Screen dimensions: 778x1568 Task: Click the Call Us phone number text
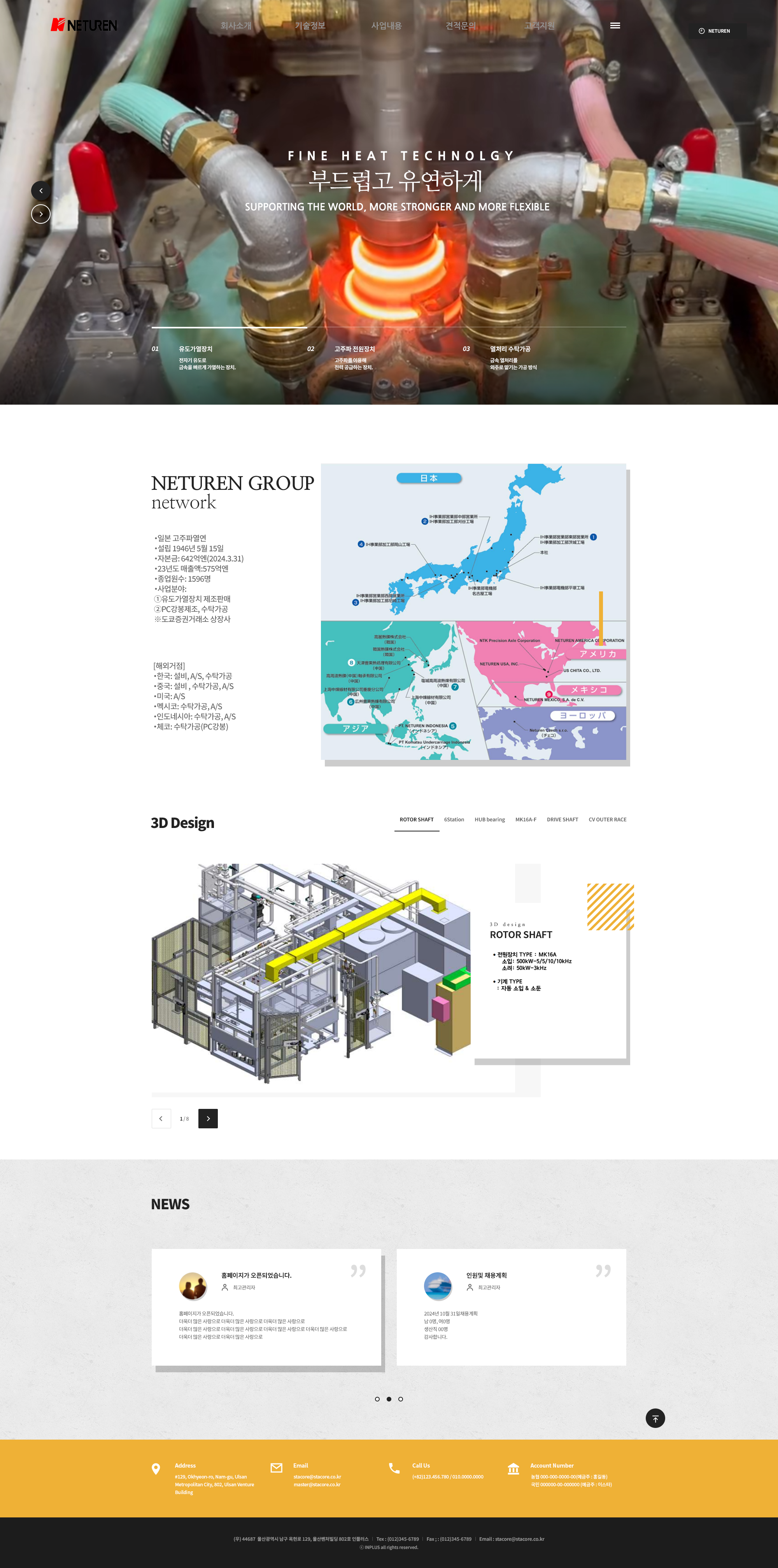click(x=447, y=1477)
